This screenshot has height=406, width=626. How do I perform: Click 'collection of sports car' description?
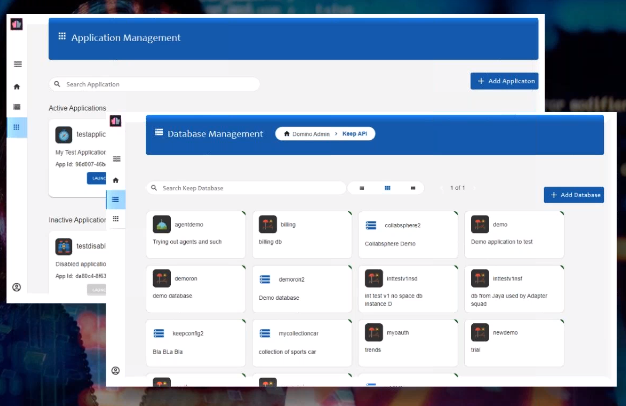coord(287,352)
